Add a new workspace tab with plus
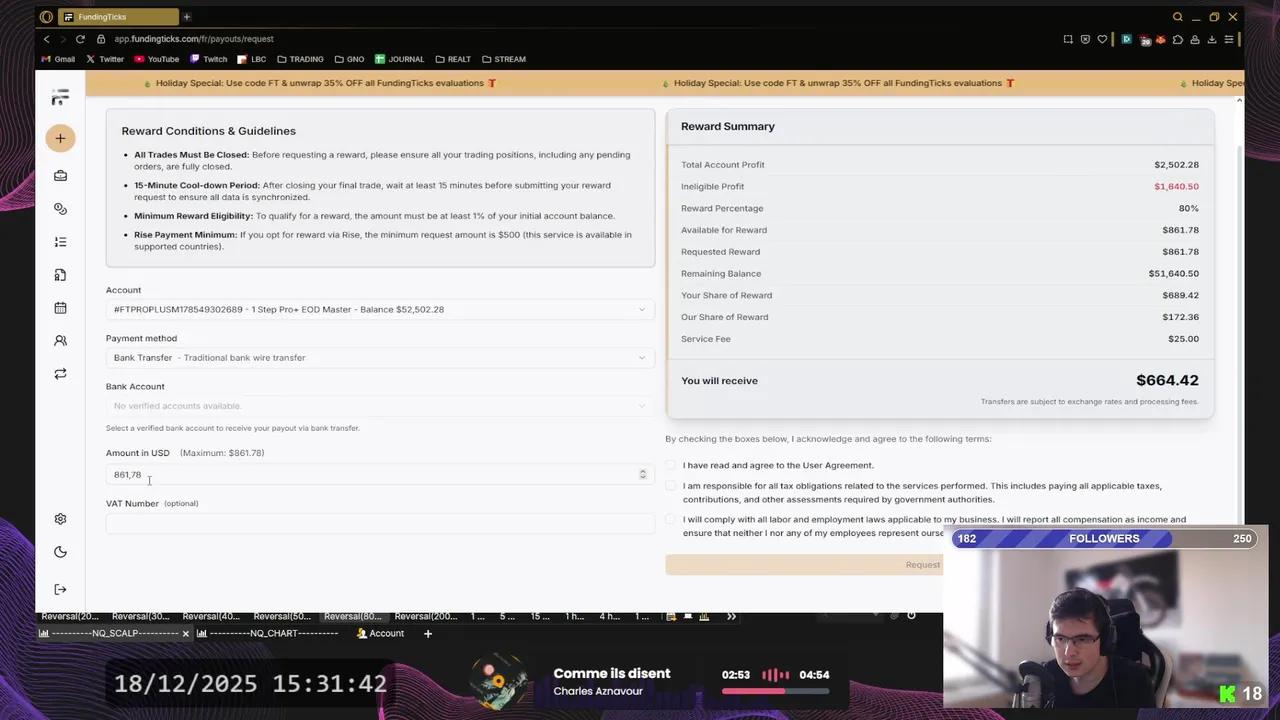 [427, 633]
